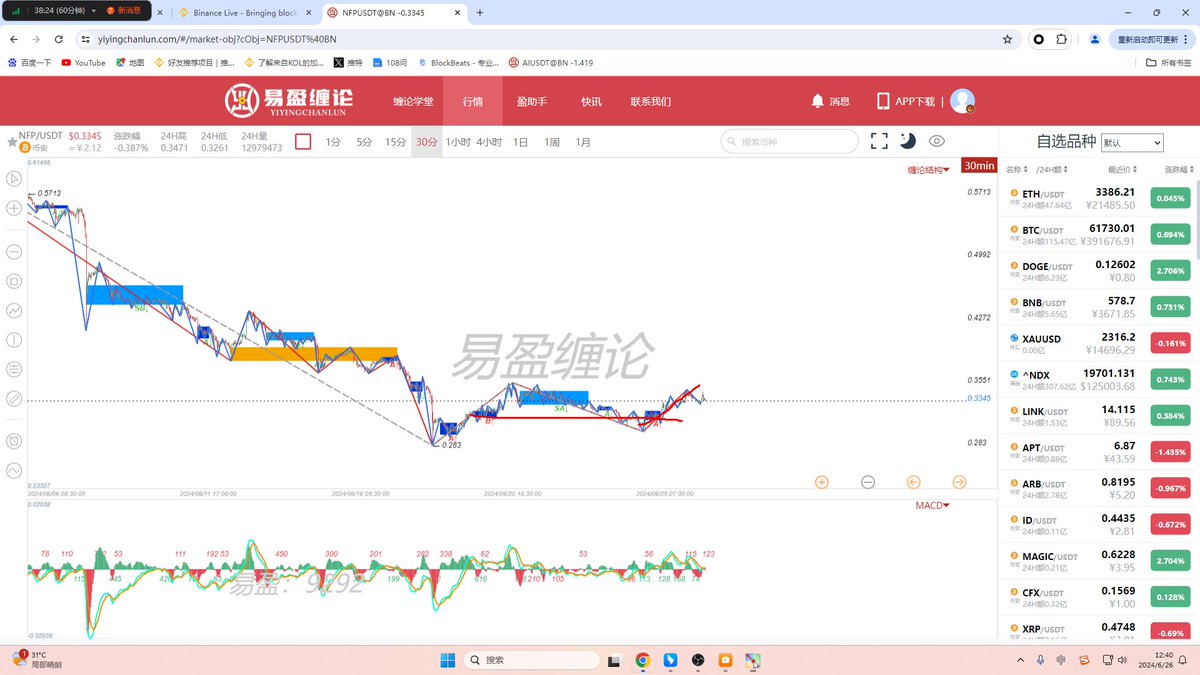Open the 默认 watchlist dropdown
Viewport: 1200px width, 675px height.
click(x=1133, y=141)
